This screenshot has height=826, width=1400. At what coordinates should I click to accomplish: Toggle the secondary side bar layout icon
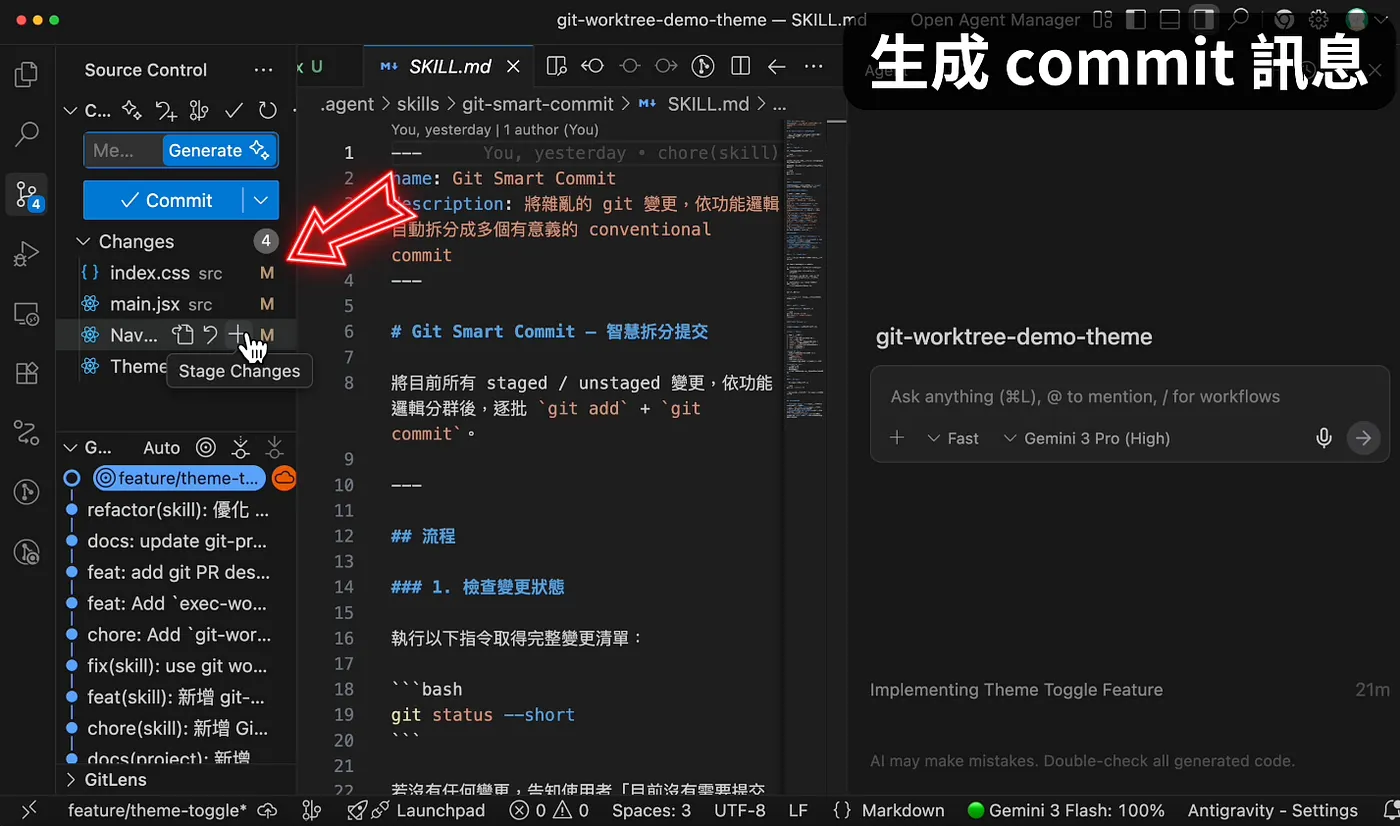click(1204, 19)
